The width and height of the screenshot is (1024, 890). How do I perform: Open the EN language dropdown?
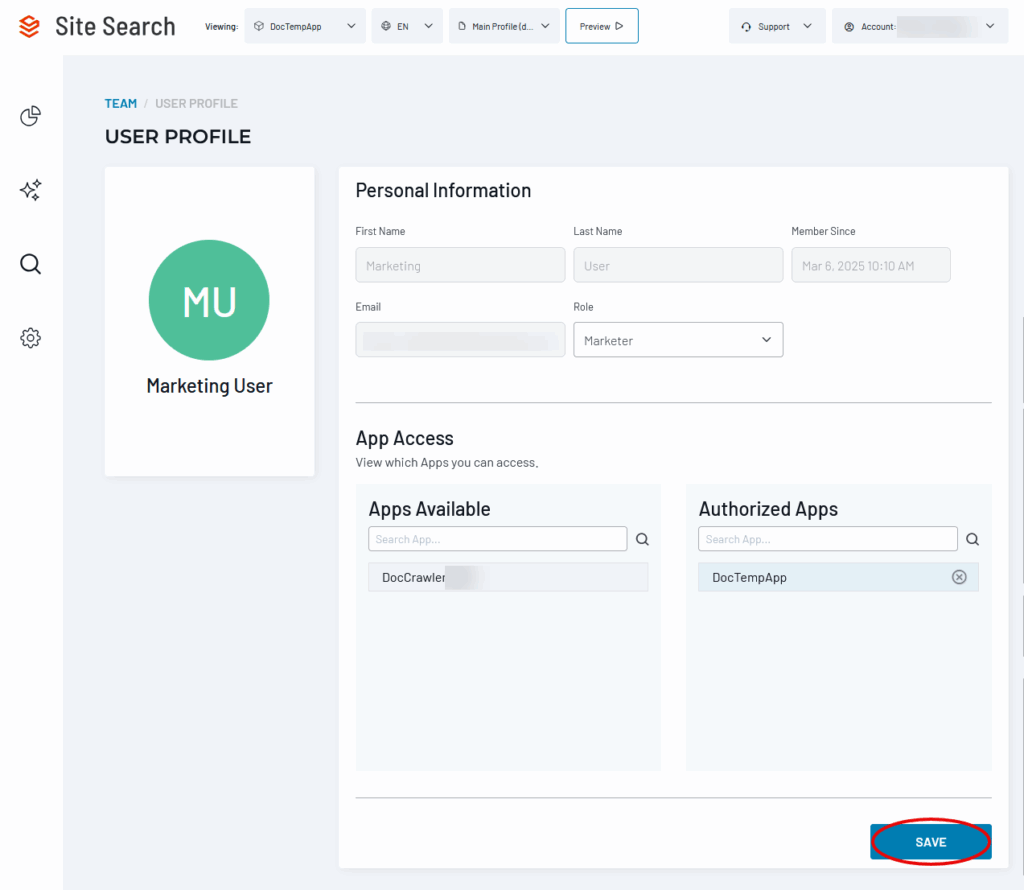point(407,27)
